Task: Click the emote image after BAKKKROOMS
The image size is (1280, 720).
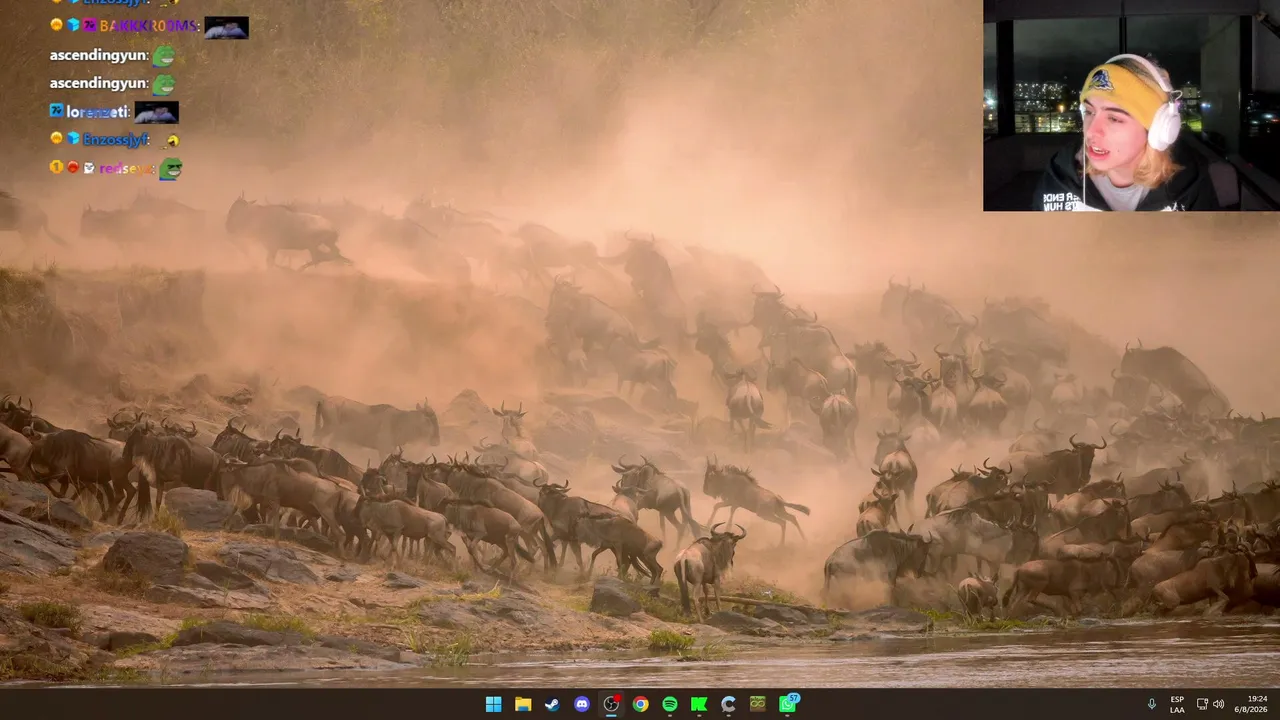Action: [x=226, y=27]
